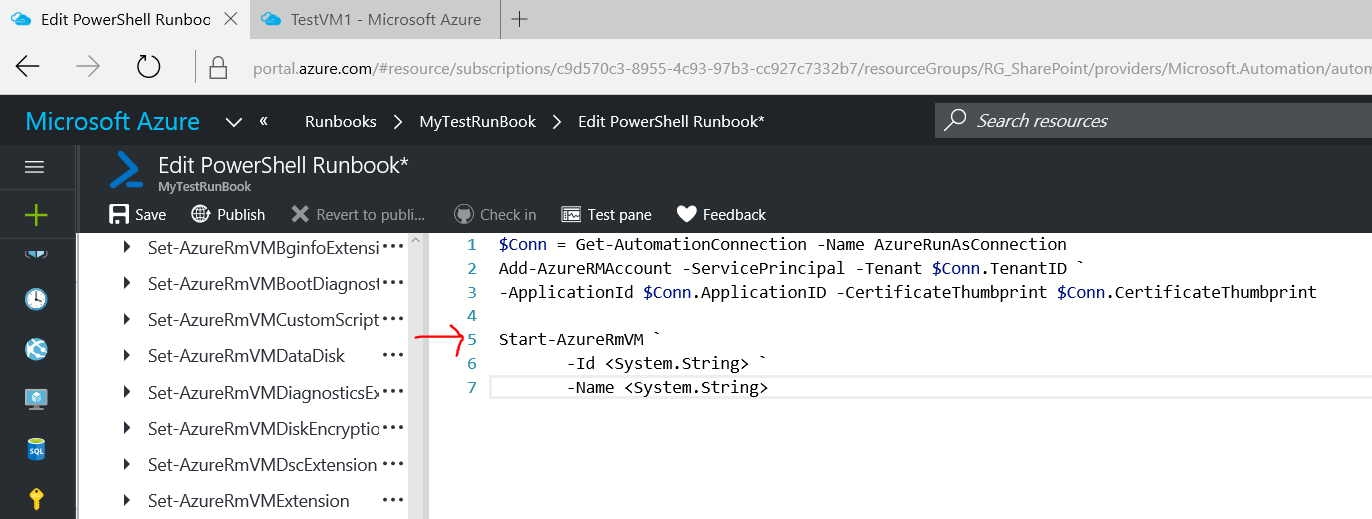Open ellipsis menu for Set-AzureRmVMDiagnosticsExtension
This screenshot has width=1372, height=519.
(393, 392)
